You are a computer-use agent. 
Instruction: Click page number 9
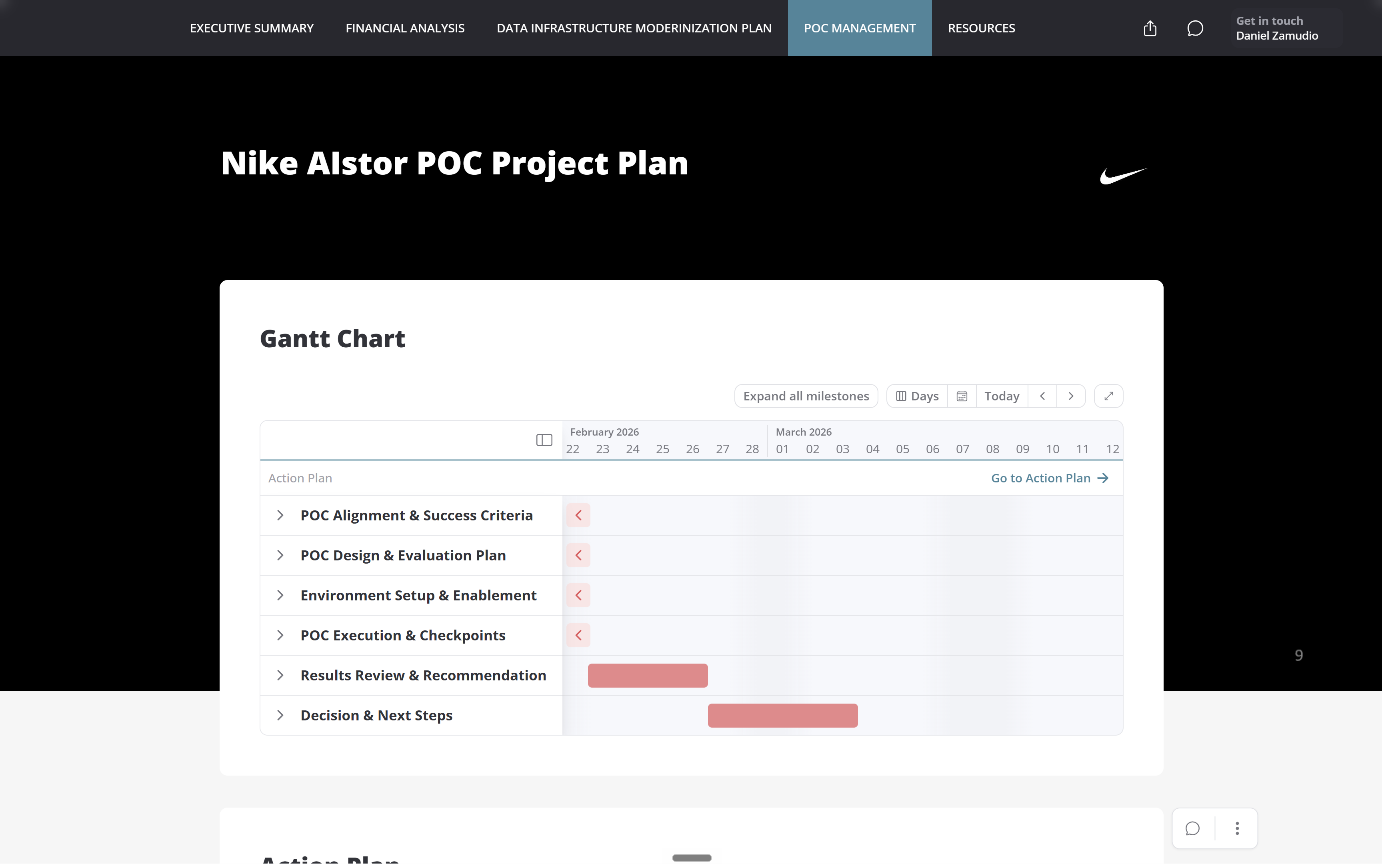[x=1299, y=655]
